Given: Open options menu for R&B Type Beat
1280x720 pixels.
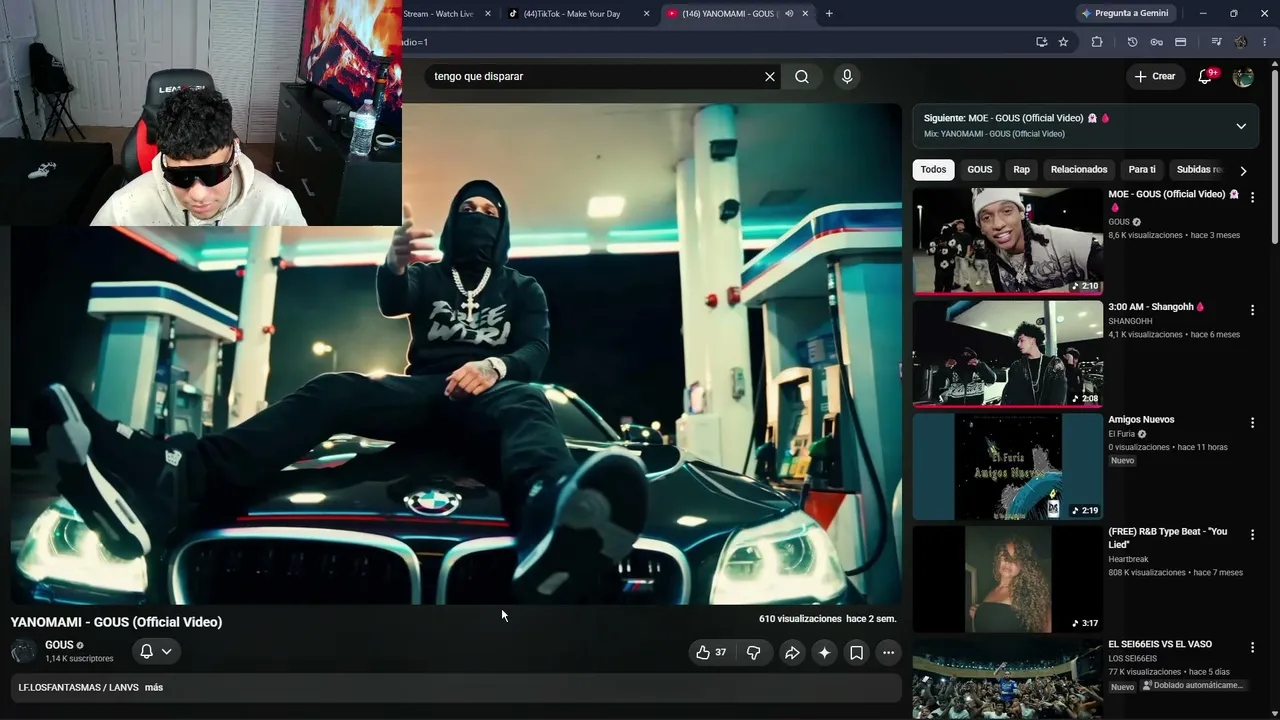Looking at the screenshot, I should pos(1252,536).
